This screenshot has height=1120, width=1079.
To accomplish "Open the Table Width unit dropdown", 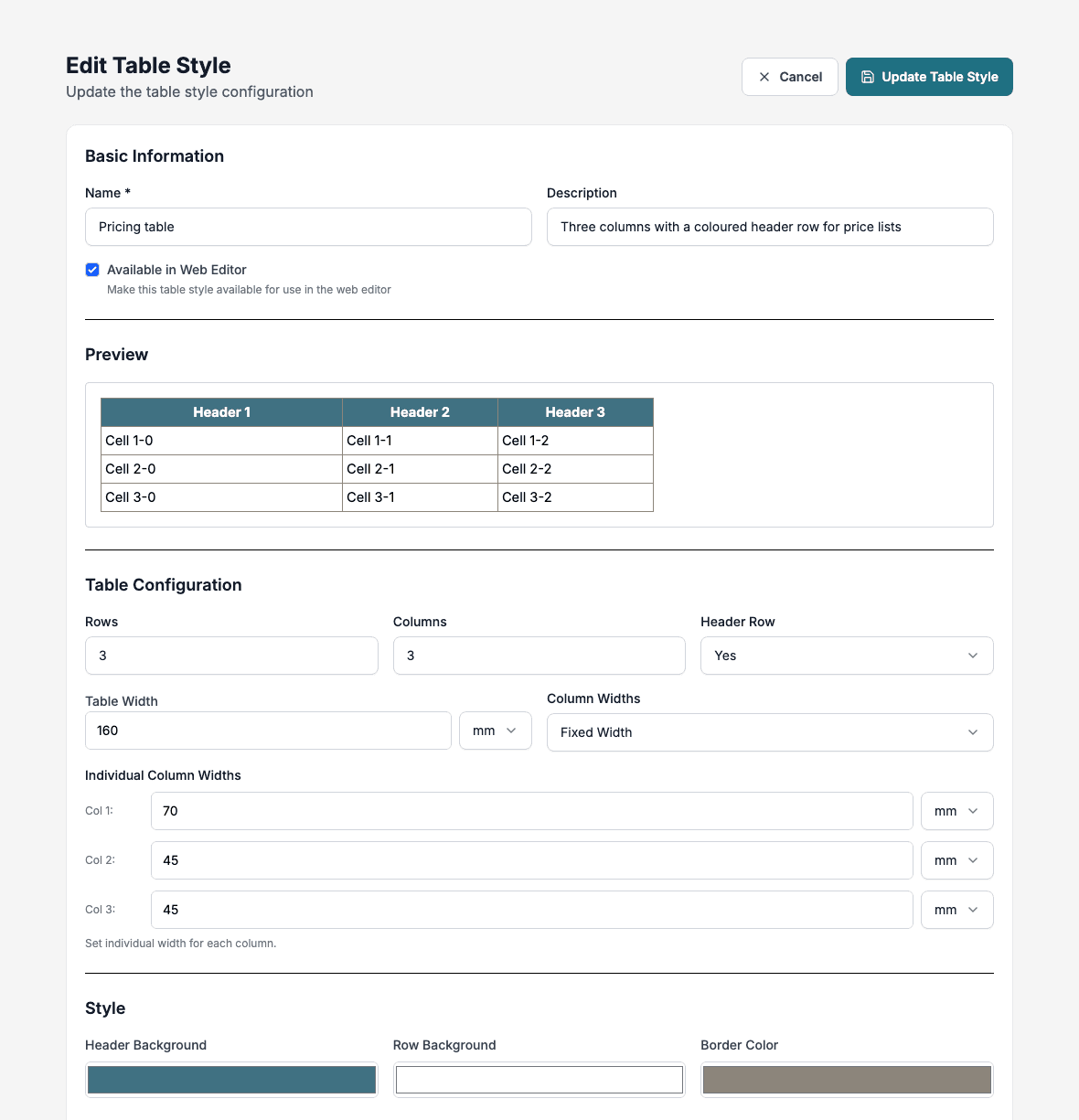I will pyautogui.click(x=496, y=731).
